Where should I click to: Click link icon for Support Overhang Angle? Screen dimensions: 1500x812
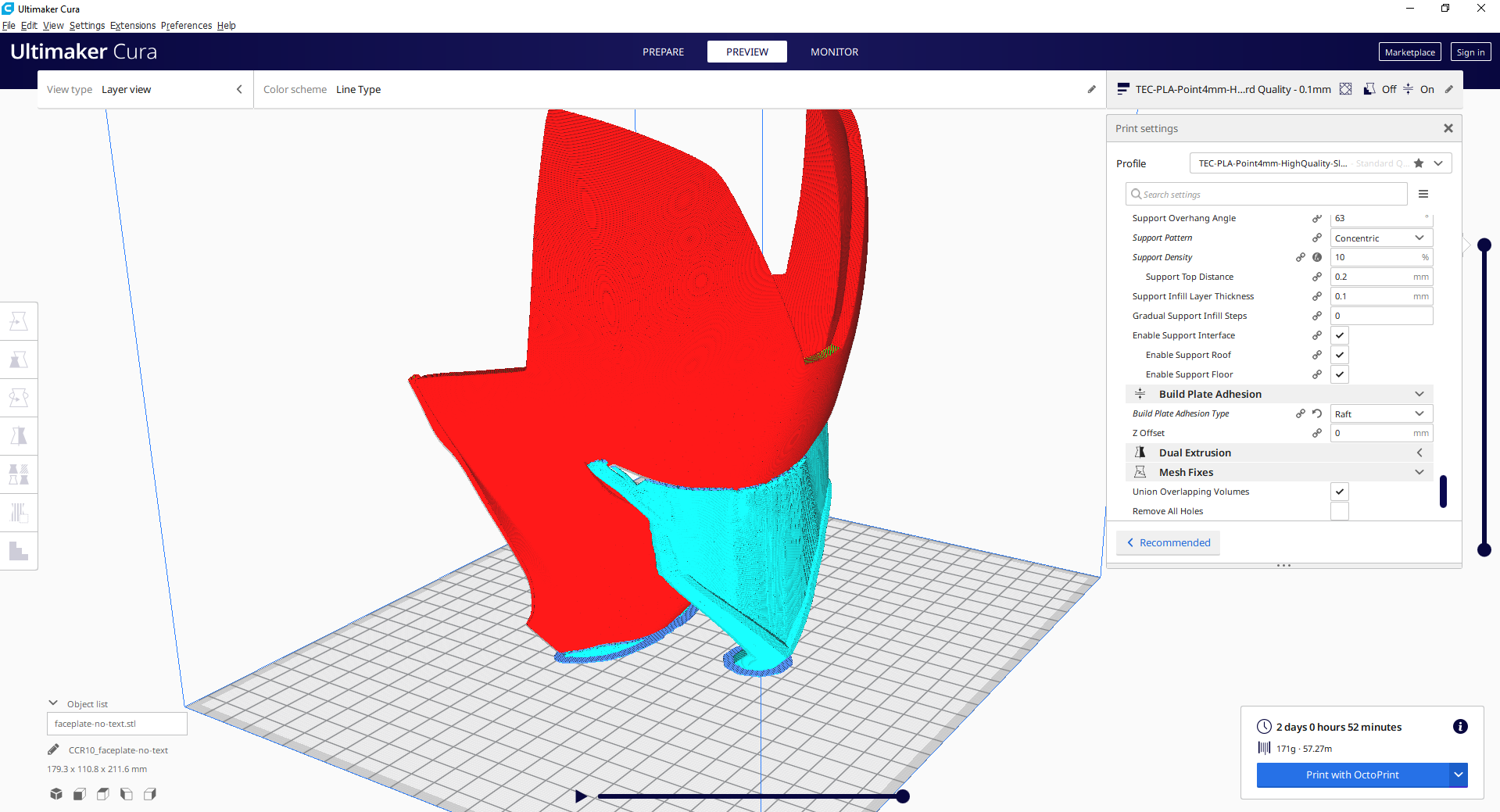pyautogui.click(x=1317, y=218)
